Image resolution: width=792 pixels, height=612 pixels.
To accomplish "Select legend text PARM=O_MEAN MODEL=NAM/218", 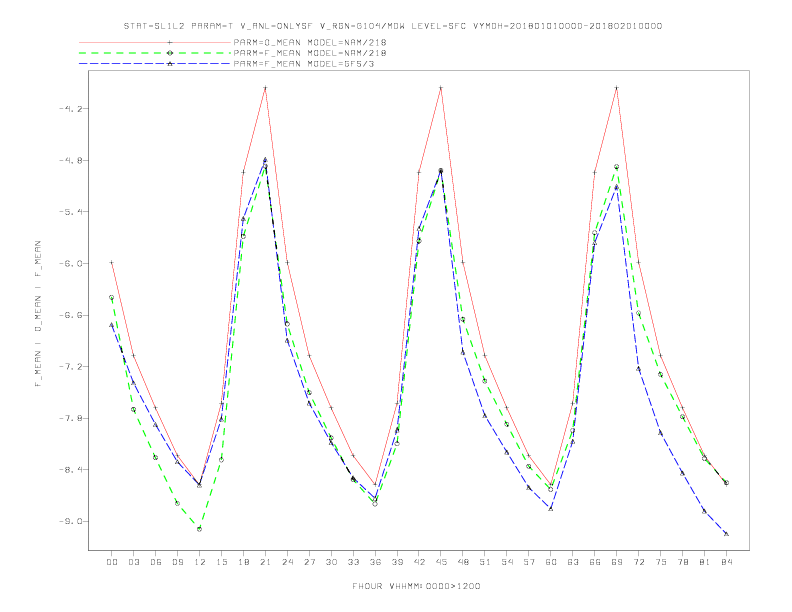I will pyautogui.click(x=310, y=42).
